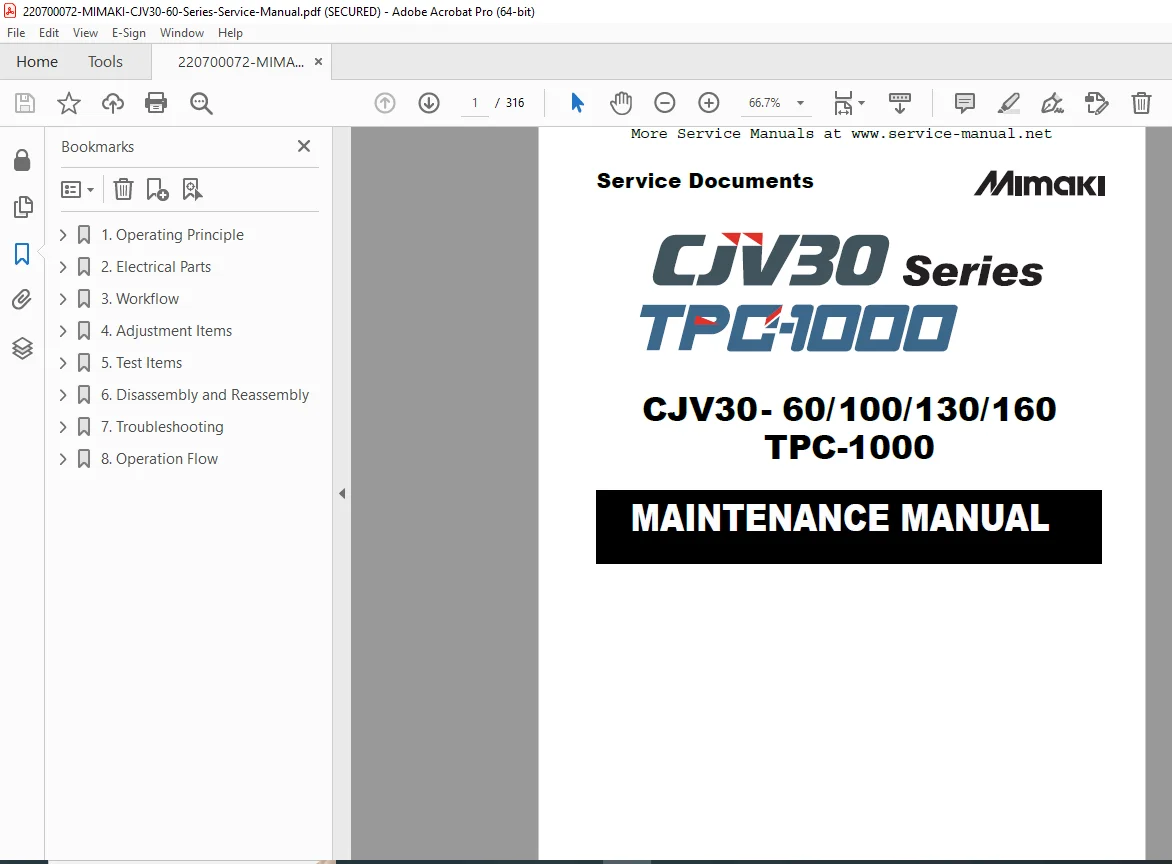Click the www.service-manual.net link text
Screen dimensions: 1172x864
[x=952, y=134]
